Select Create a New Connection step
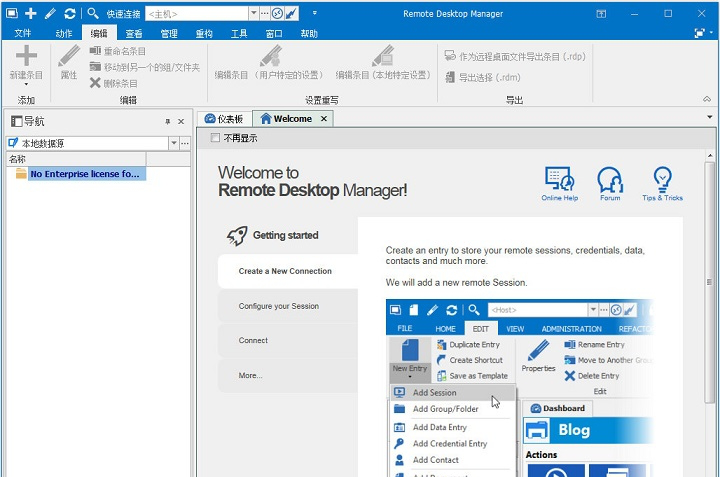The width and height of the screenshot is (720, 496). [288, 271]
